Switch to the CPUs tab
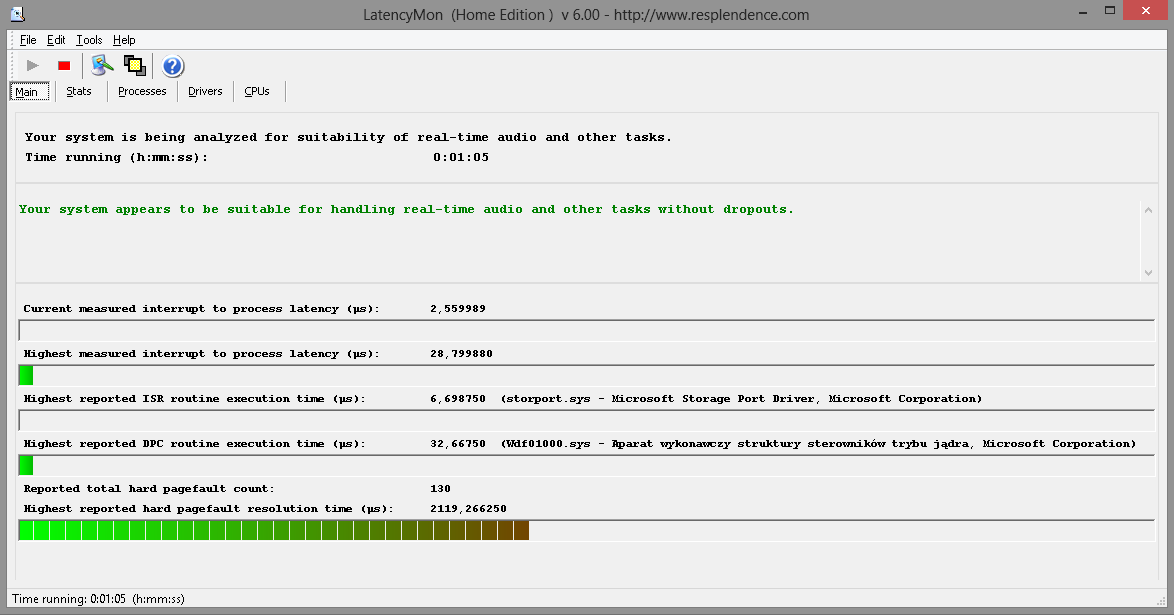1174x615 pixels. click(x=257, y=91)
